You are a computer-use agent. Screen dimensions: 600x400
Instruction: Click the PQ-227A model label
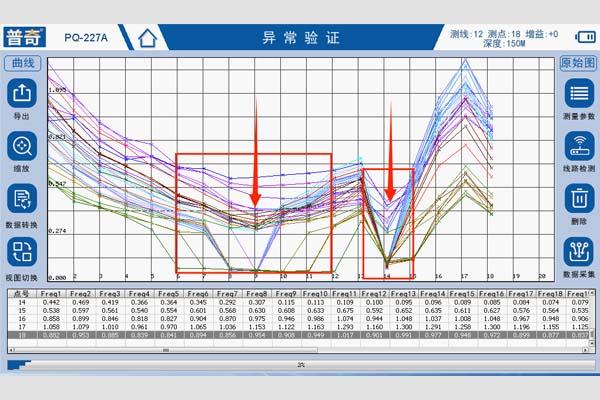point(86,38)
